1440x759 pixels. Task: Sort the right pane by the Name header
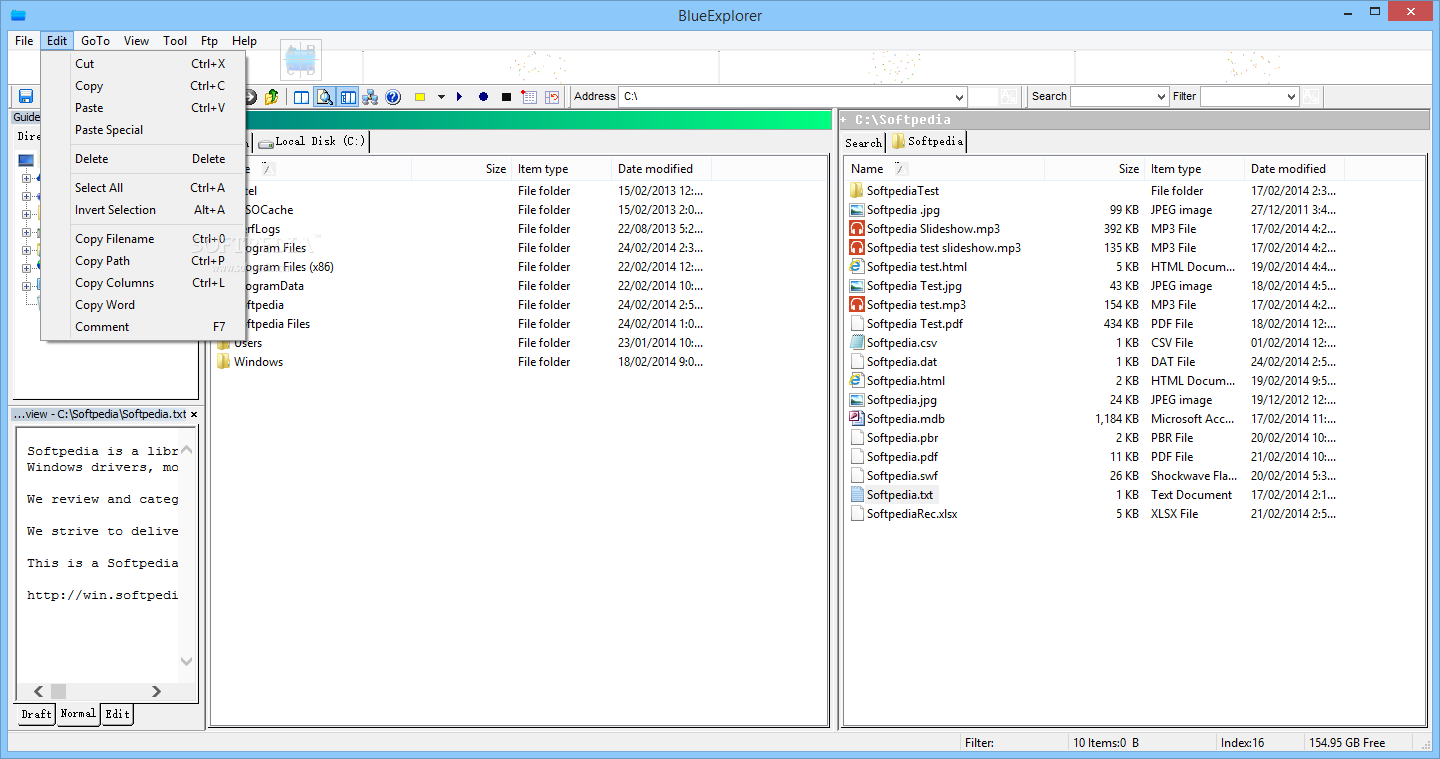coord(944,169)
